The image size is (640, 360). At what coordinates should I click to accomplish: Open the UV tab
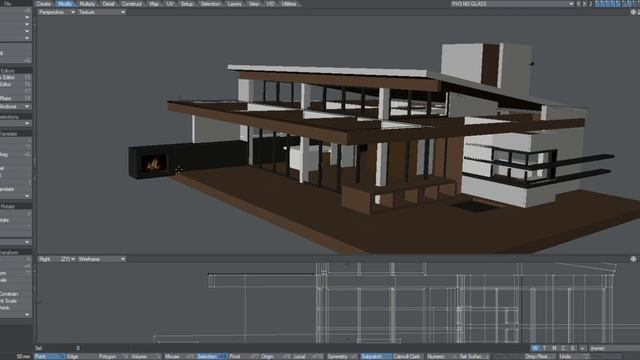(x=170, y=4)
